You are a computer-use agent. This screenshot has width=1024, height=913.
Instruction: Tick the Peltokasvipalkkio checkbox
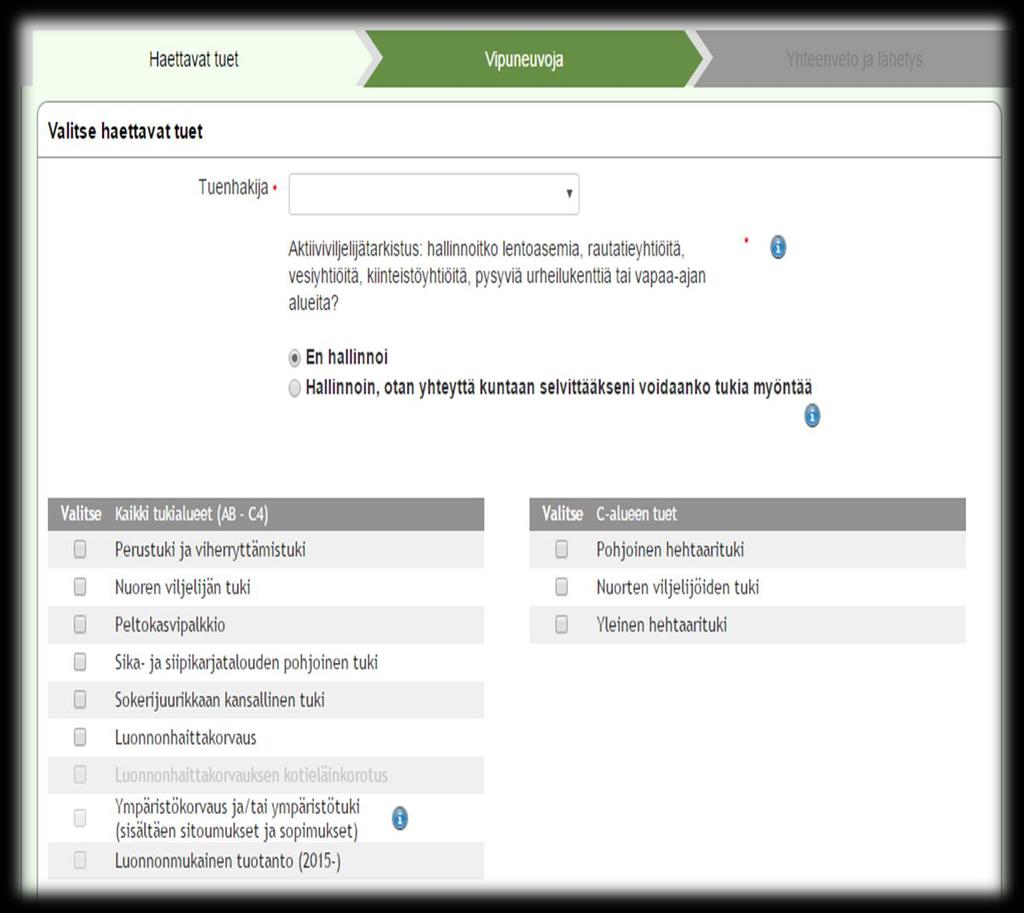80,624
